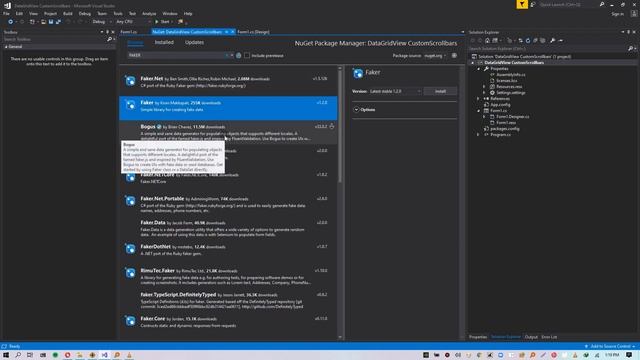Open the File menu
The height and width of the screenshot is (360, 640).
[x=6, y=13]
